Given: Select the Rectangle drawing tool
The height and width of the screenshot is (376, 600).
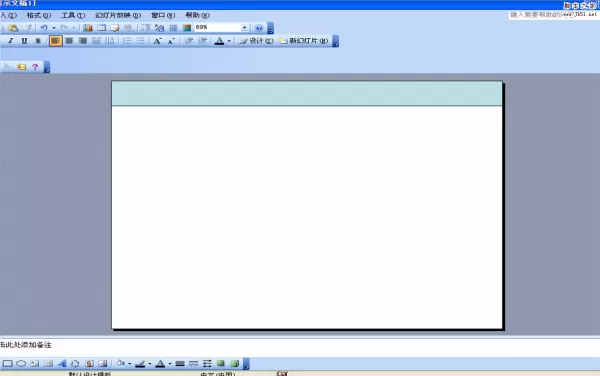Looking at the screenshot, I should [x=8, y=364].
